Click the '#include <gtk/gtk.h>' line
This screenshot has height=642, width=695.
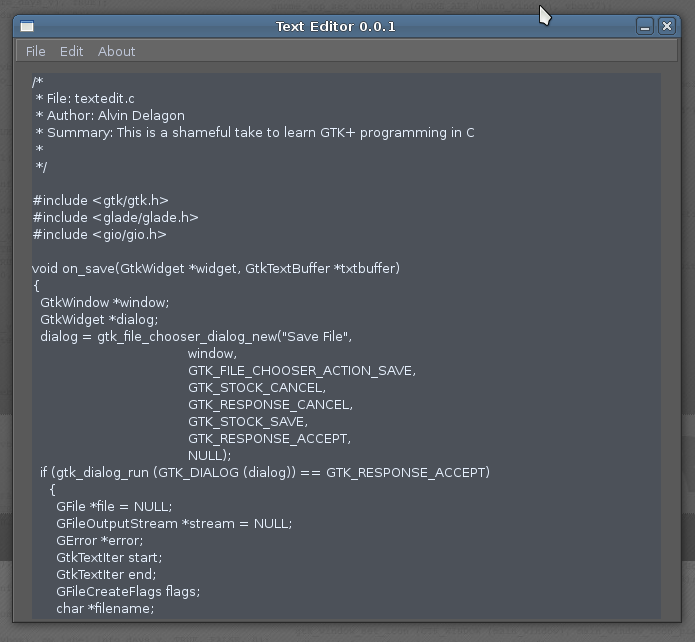[101, 200]
